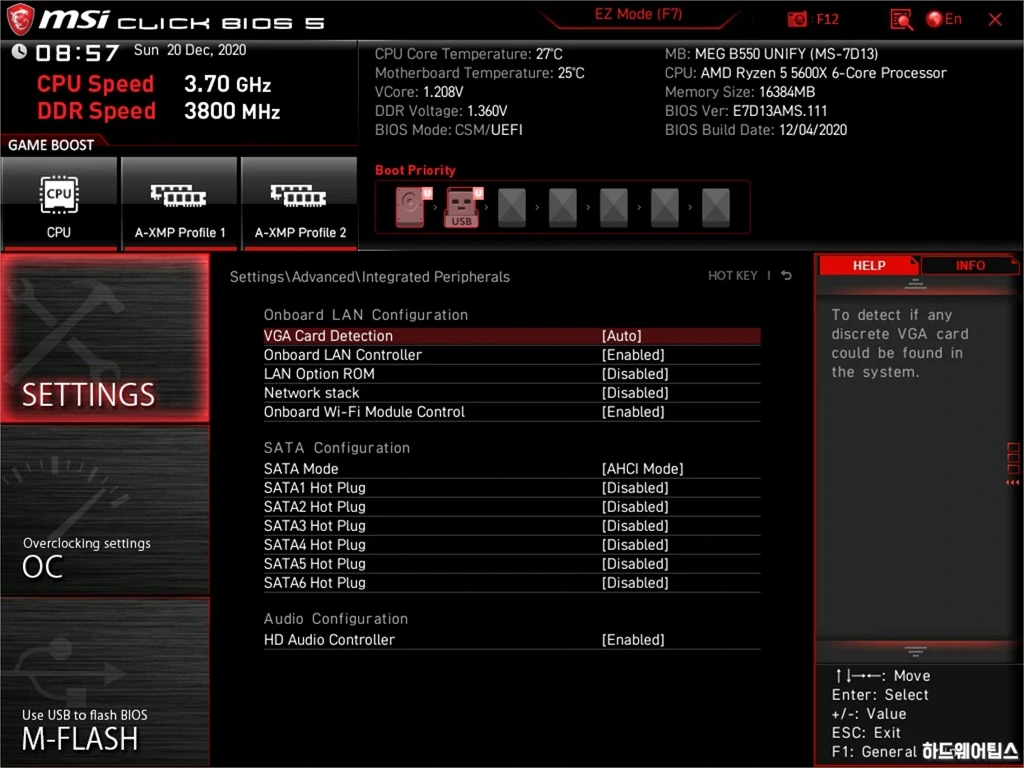Change SATA1 Hot Plug Disabled value
The width and height of the screenshot is (1024, 768).
(x=635, y=487)
